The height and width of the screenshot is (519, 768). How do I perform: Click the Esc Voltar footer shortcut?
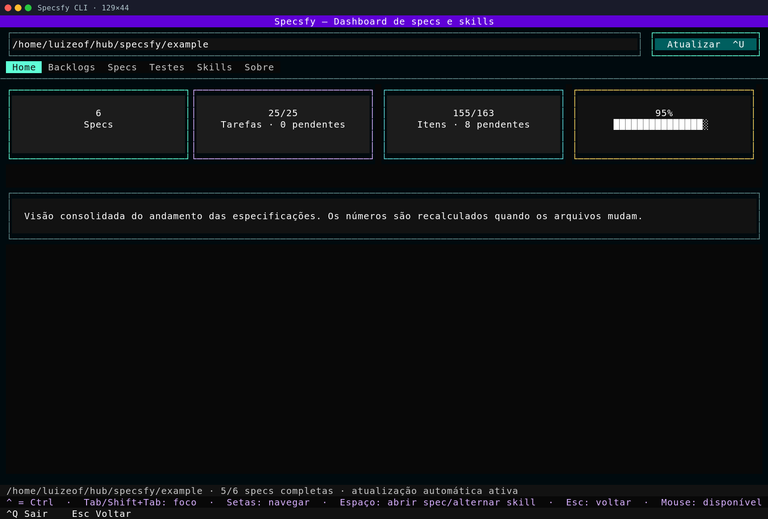(x=101, y=514)
